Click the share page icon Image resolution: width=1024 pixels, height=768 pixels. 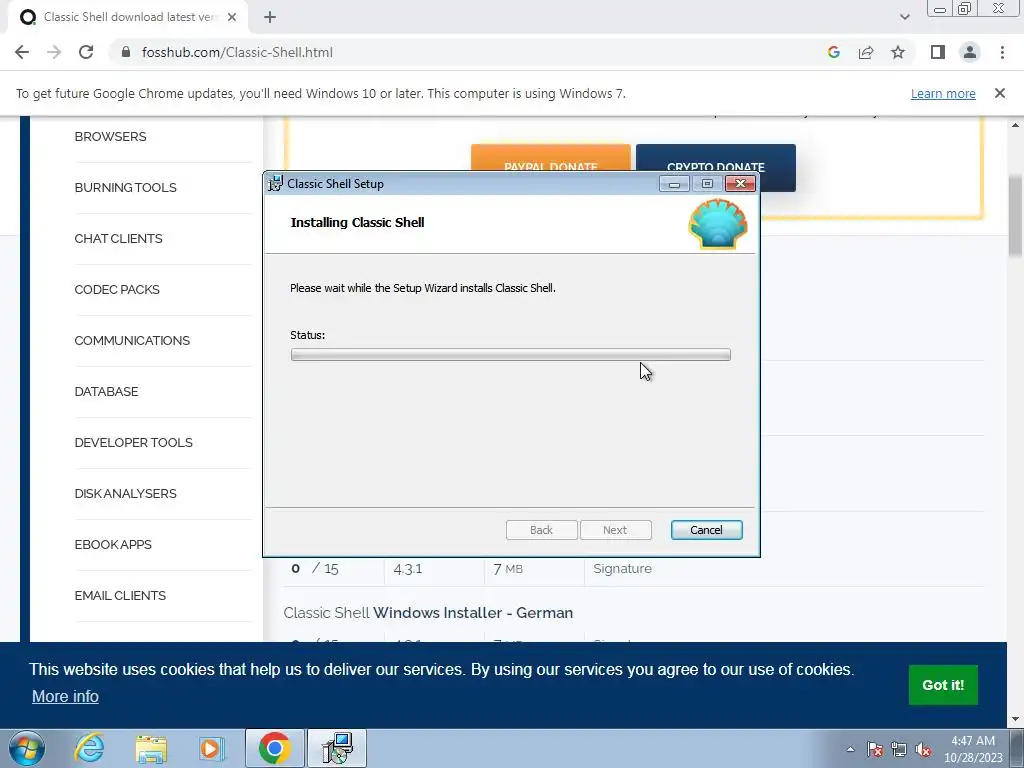tap(866, 52)
